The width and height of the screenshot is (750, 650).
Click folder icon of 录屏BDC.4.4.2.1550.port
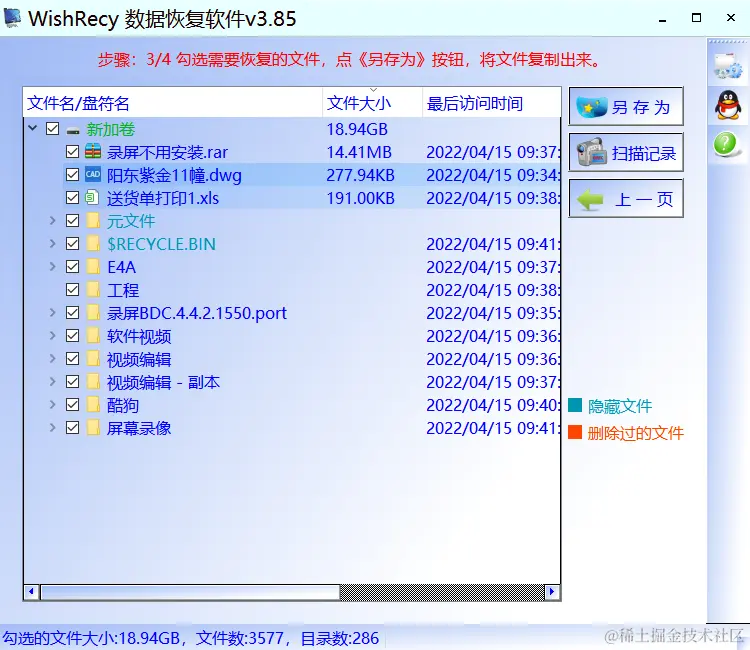coord(93,312)
